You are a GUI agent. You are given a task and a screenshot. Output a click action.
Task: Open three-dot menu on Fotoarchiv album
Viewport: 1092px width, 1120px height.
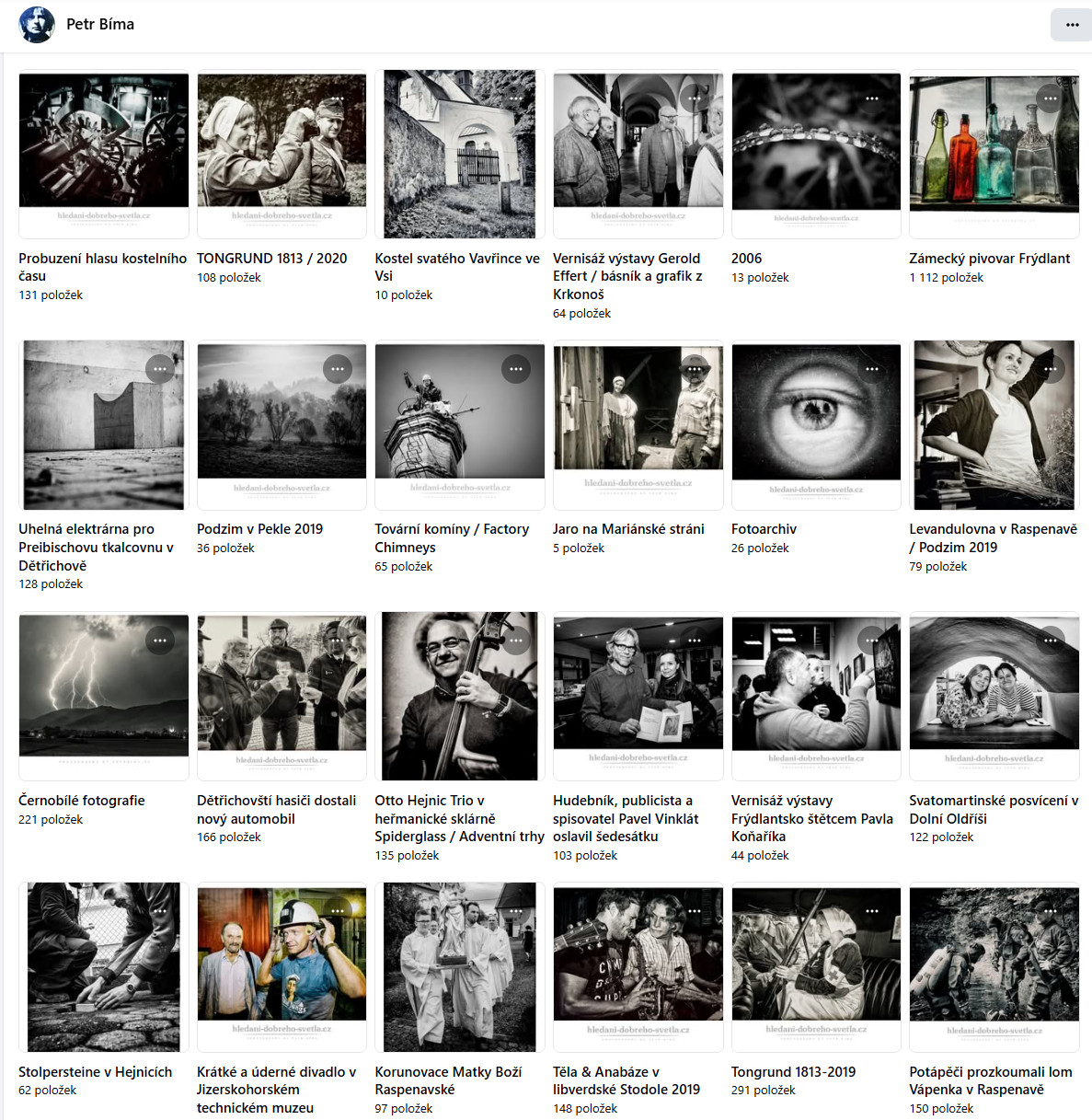click(872, 369)
